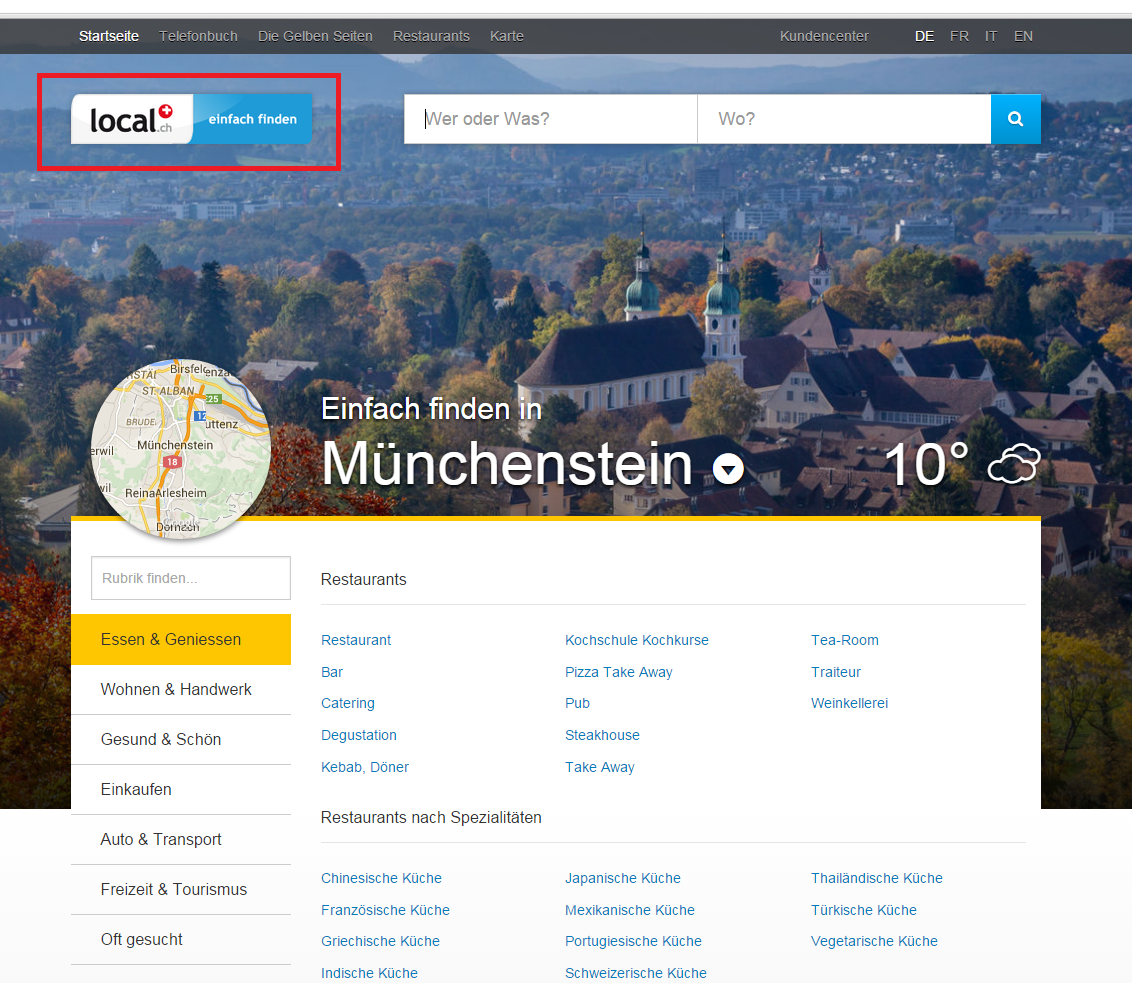Select Essen & Geniessen category

(180, 639)
